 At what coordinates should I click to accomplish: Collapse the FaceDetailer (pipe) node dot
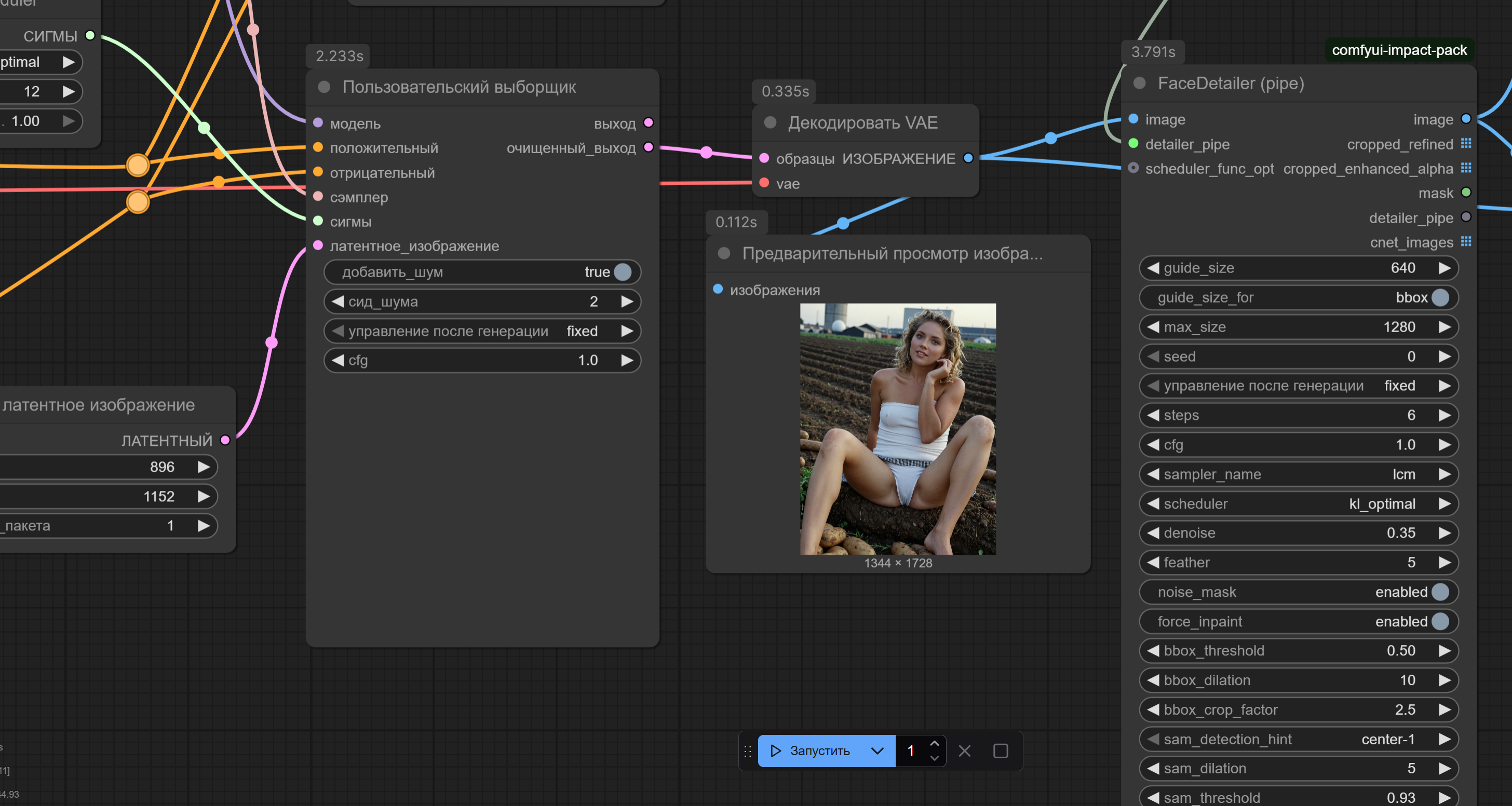click(x=1140, y=83)
